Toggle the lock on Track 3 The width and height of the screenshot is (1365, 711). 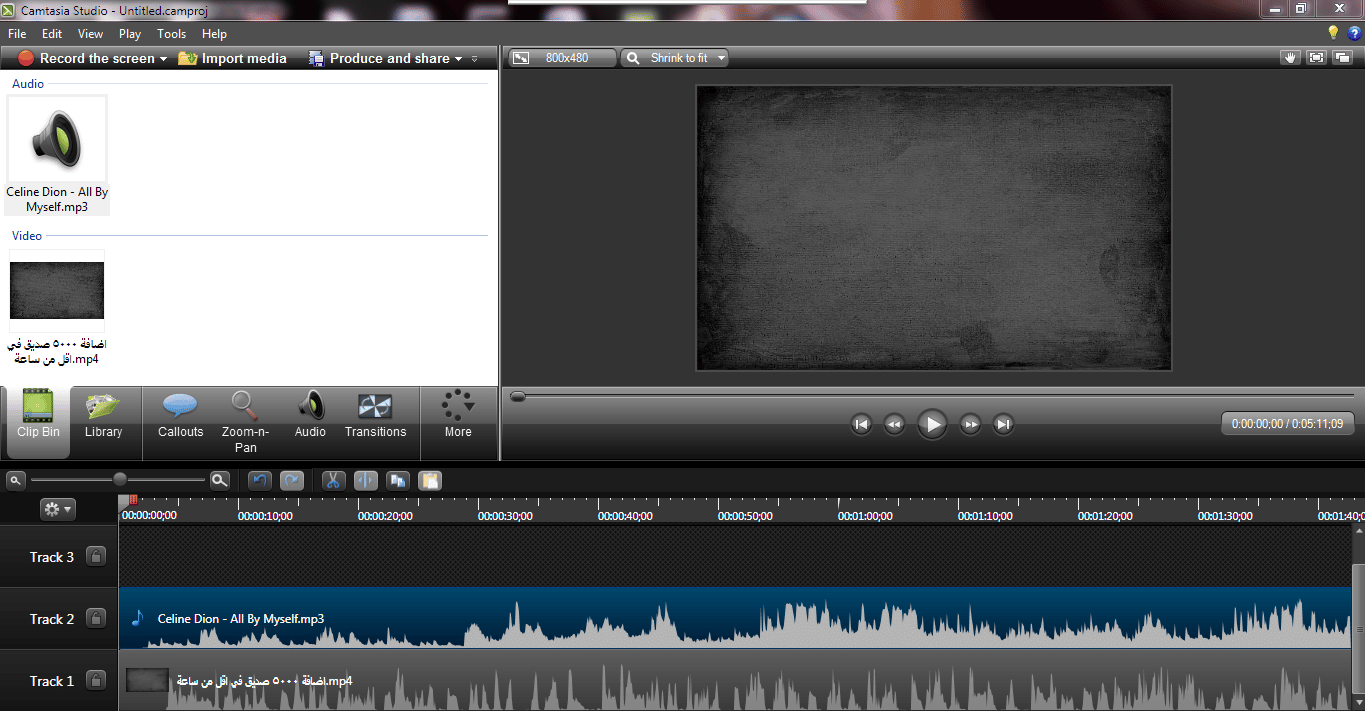(96, 556)
